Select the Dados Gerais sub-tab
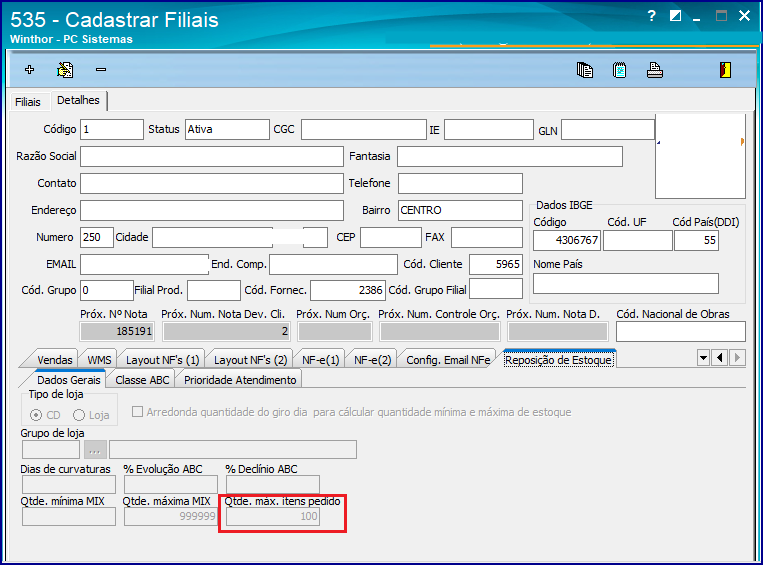 [69, 380]
